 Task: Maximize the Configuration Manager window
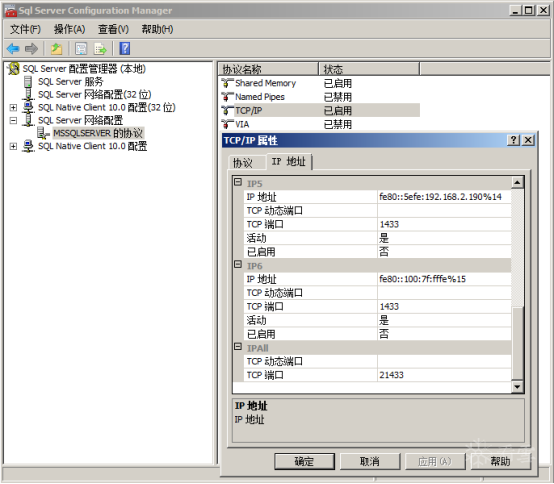(529, 11)
